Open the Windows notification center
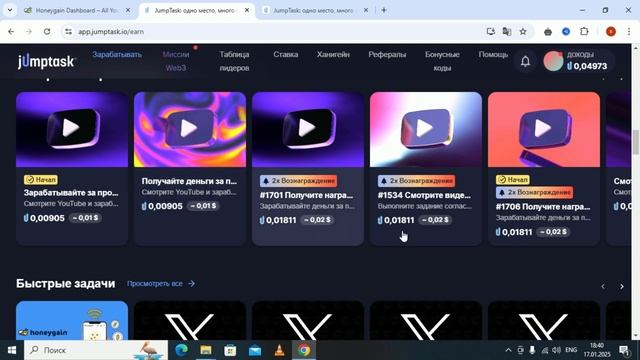This screenshot has height=360, width=640. pos(624,350)
